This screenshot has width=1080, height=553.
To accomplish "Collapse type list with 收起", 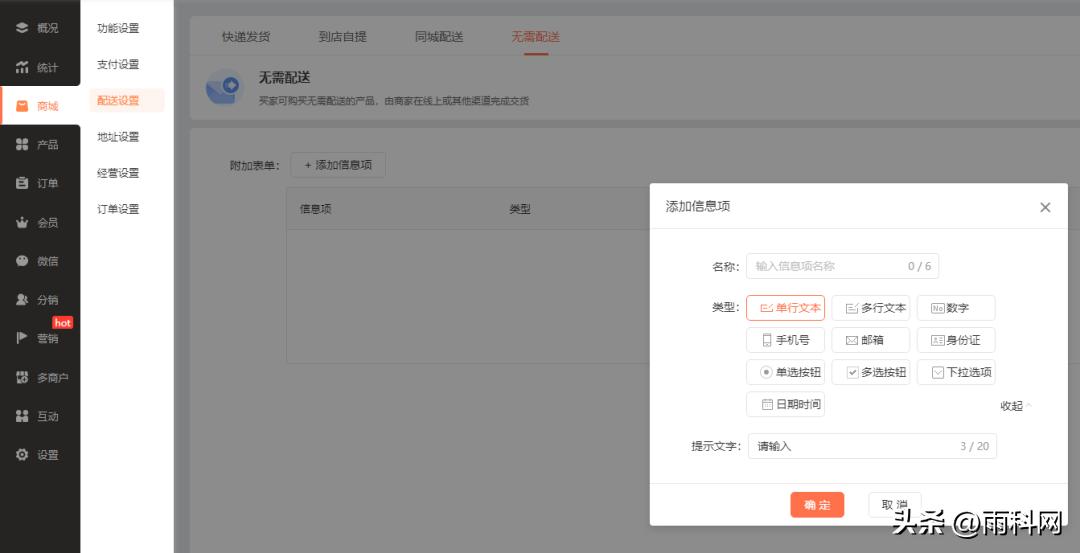I will tap(1016, 406).
